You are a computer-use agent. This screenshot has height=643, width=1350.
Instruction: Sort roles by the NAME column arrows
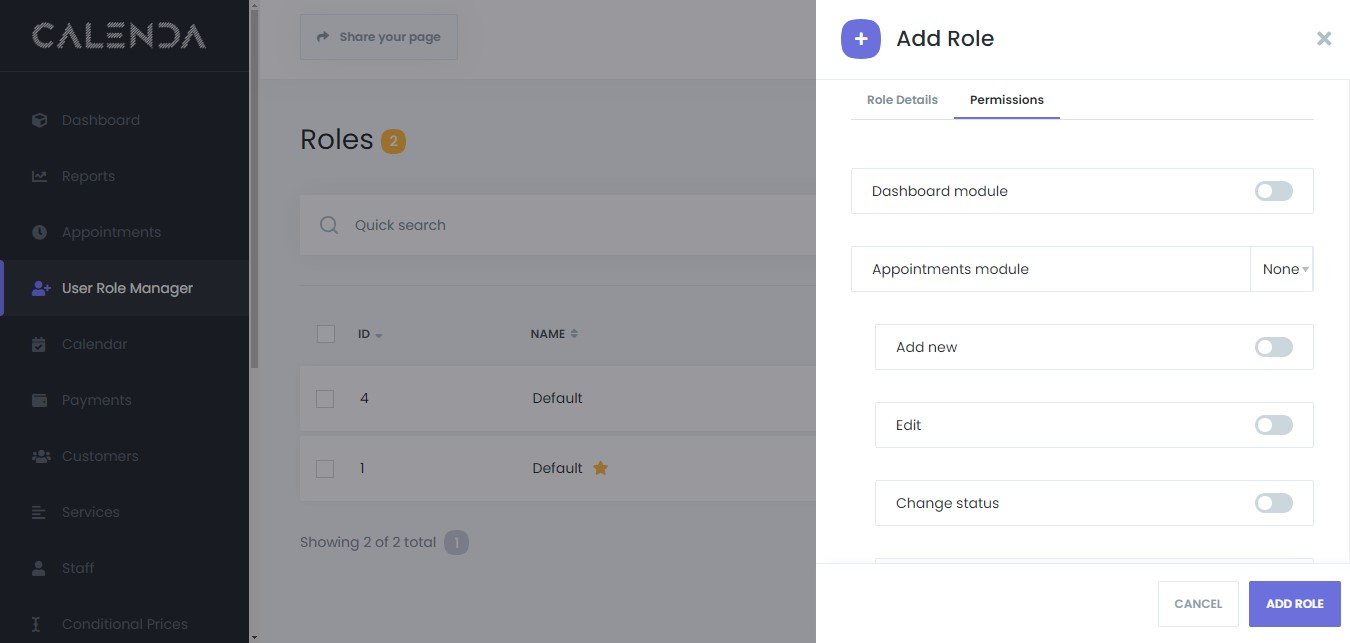pyautogui.click(x=574, y=334)
